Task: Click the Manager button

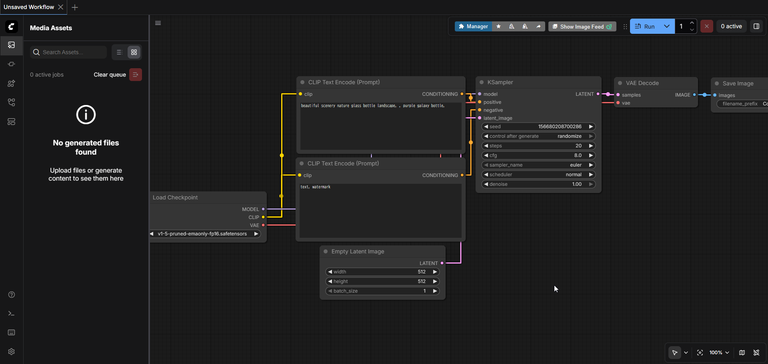Action: (x=473, y=26)
